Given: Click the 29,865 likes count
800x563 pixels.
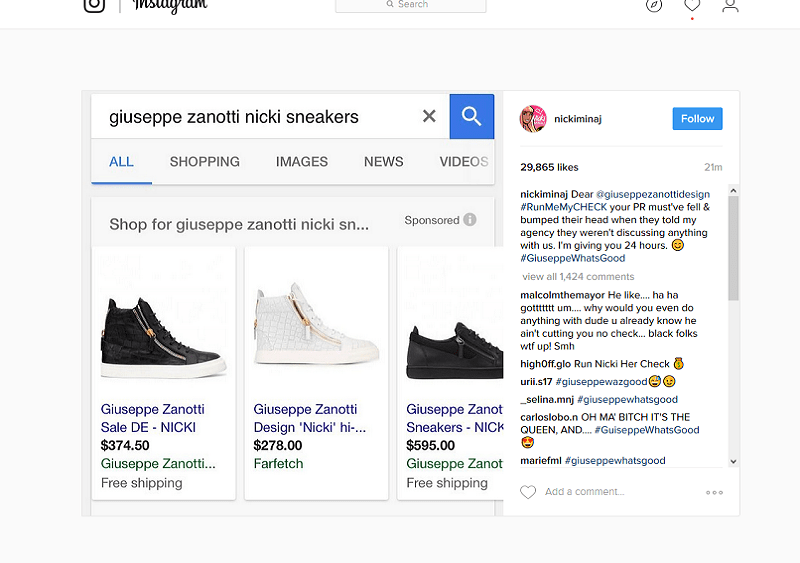Looking at the screenshot, I should (x=549, y=167).
